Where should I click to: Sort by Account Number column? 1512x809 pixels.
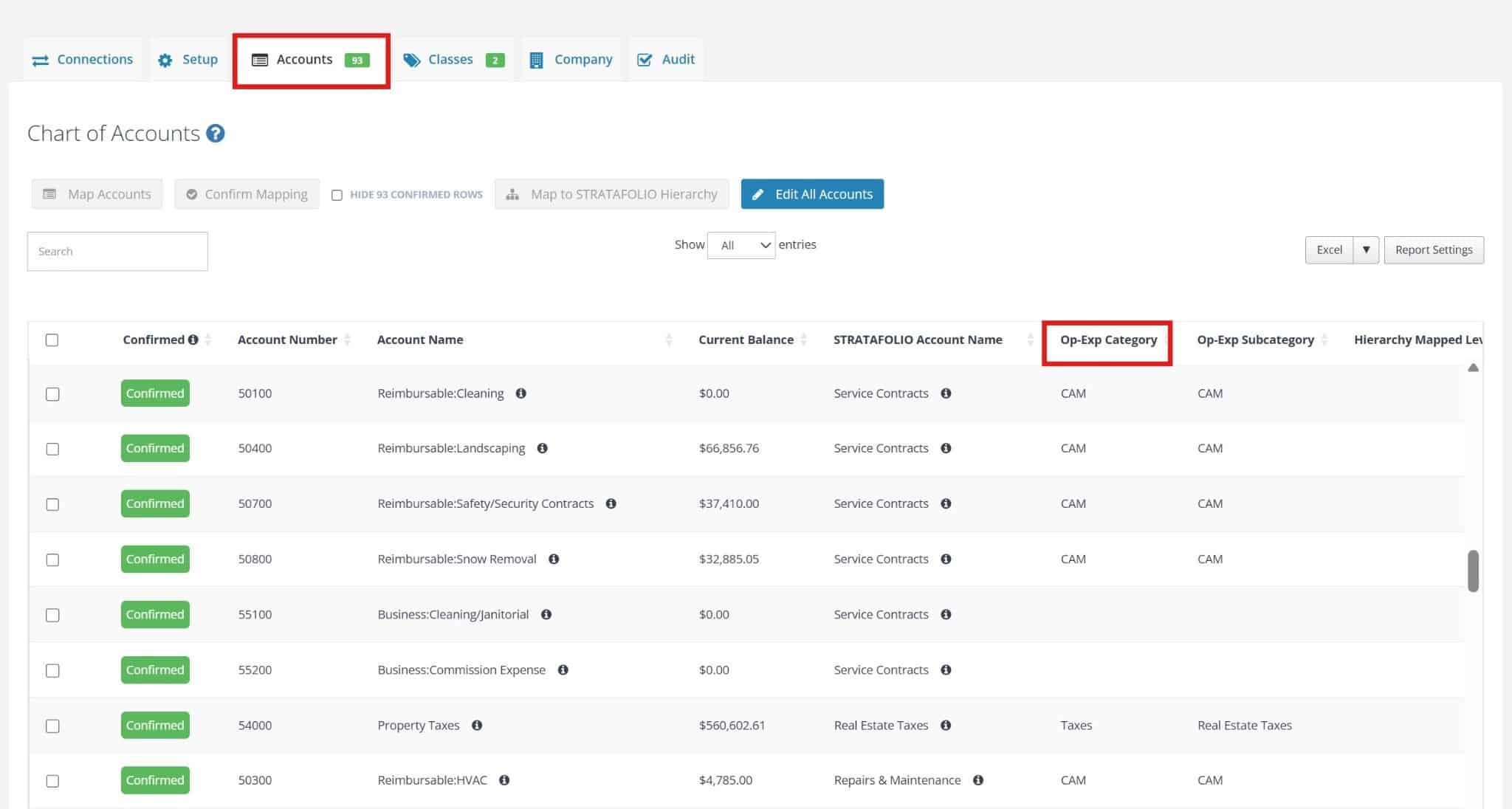(287, 340)
